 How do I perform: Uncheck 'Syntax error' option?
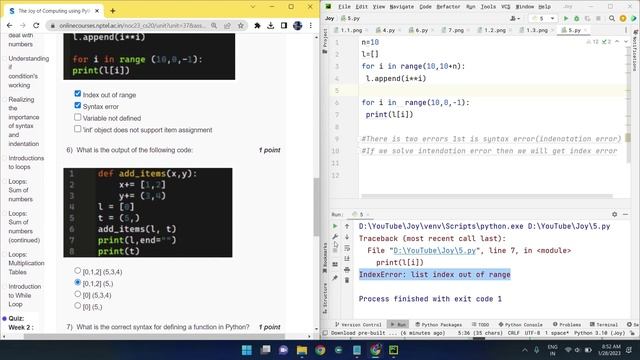pos(78,105)
